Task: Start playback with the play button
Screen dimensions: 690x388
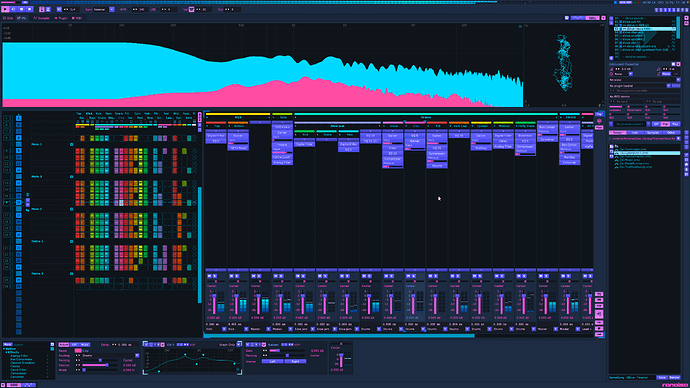Action: (5, 9)
